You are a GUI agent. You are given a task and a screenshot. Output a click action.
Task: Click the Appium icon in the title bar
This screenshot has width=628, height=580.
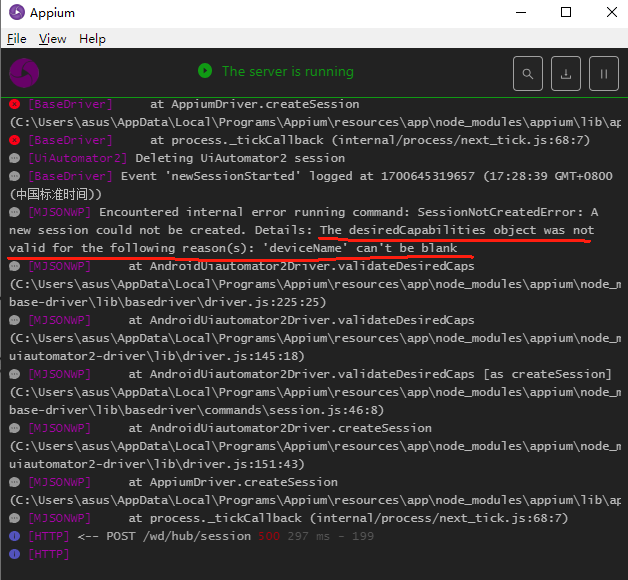[14, 14]
